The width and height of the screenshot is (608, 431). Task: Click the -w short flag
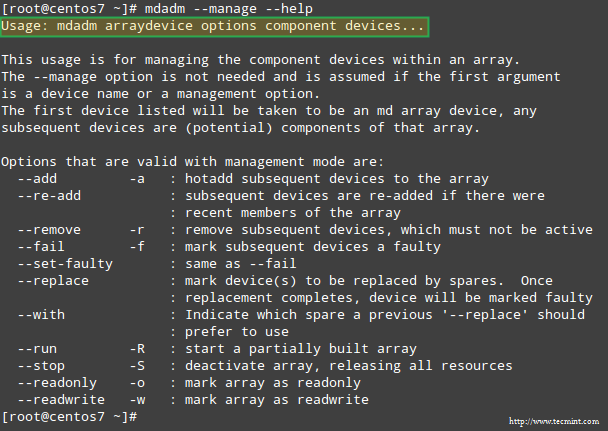pyautogui.click(x=136, y=400)
